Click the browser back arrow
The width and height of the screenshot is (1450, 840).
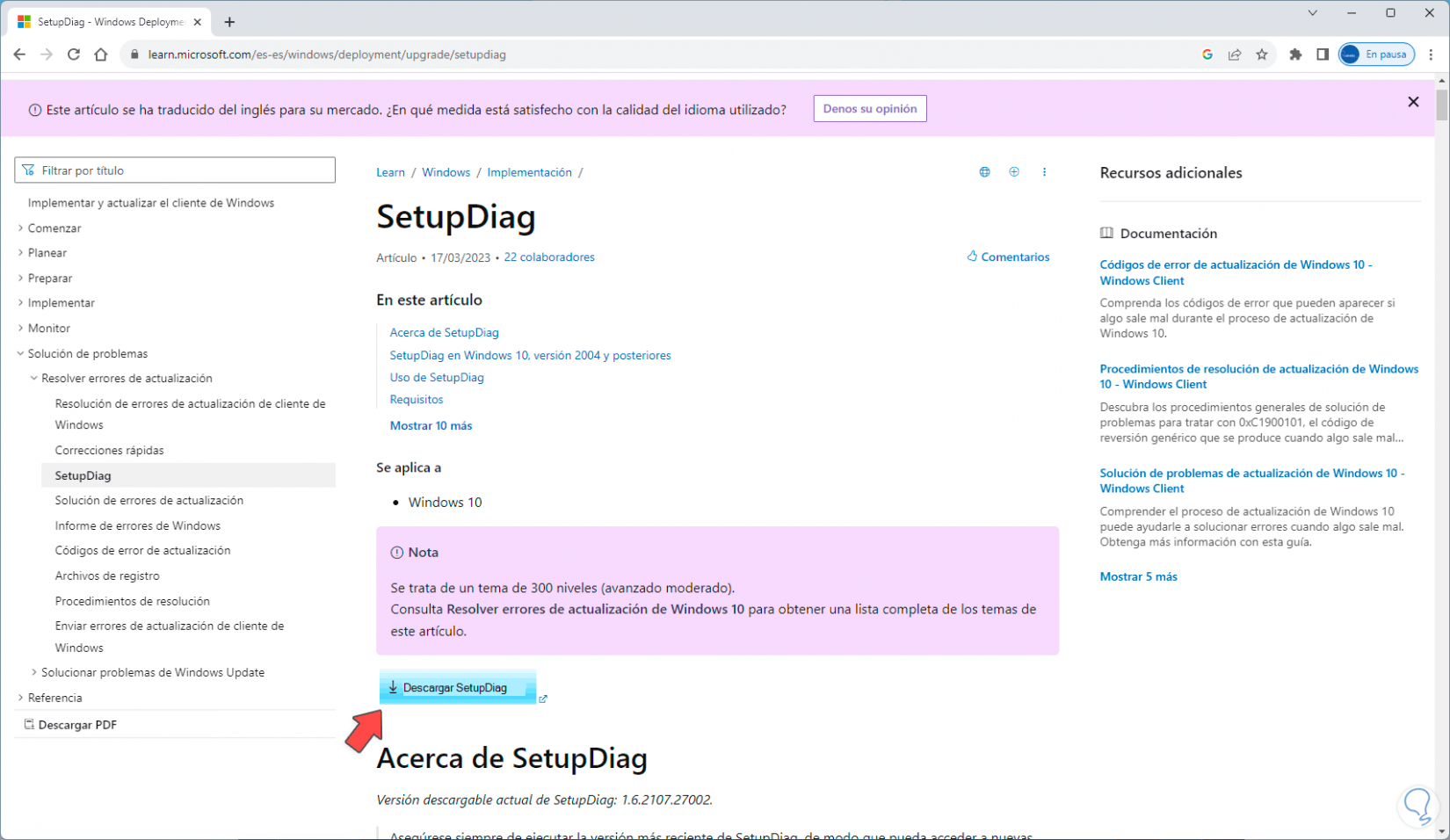[19, 54]
